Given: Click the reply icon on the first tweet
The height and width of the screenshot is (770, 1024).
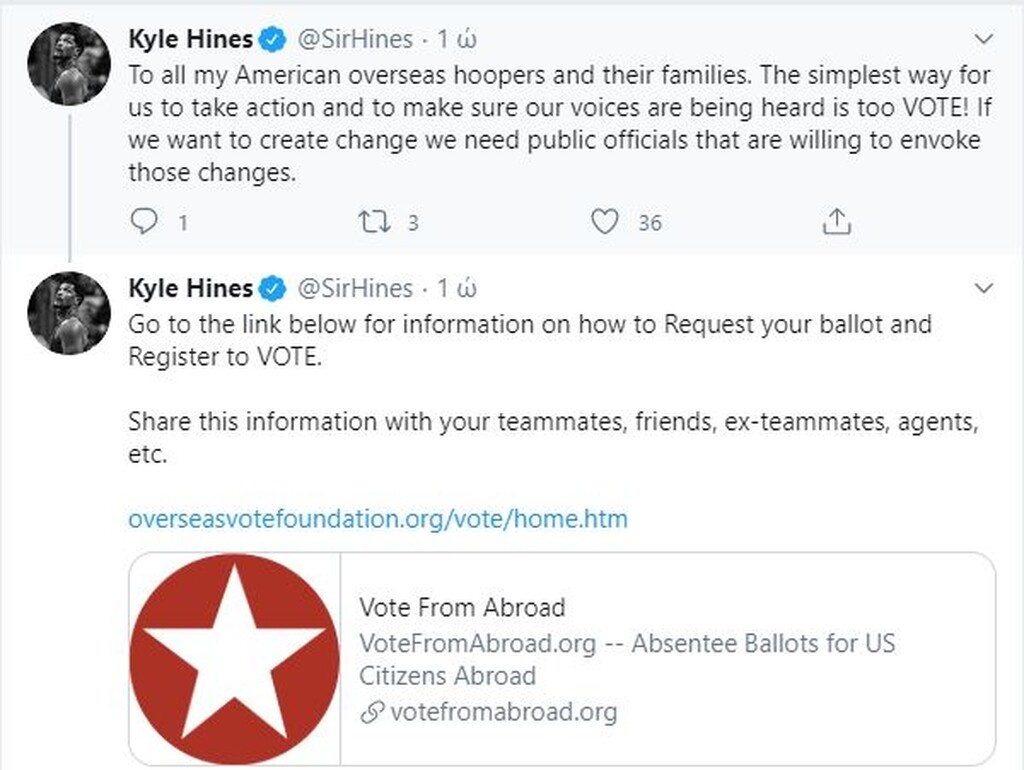Looking at the screenshot, I should [x=144, y=222].
